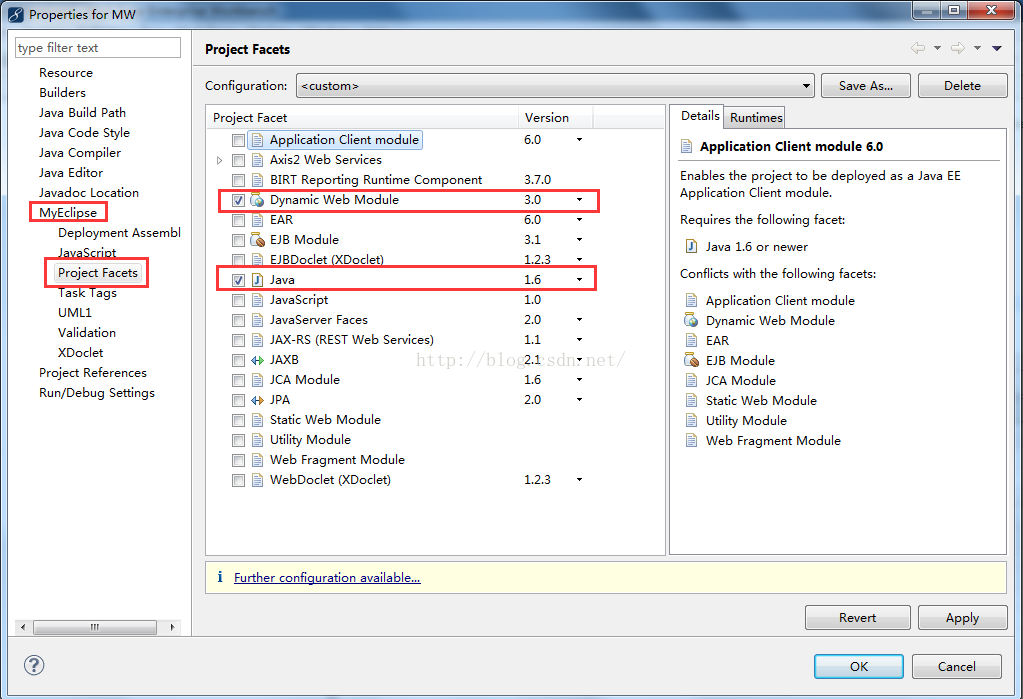Uncheck the Java facet checkbox
Screen dimensions: 1023x699
[238, 281]
